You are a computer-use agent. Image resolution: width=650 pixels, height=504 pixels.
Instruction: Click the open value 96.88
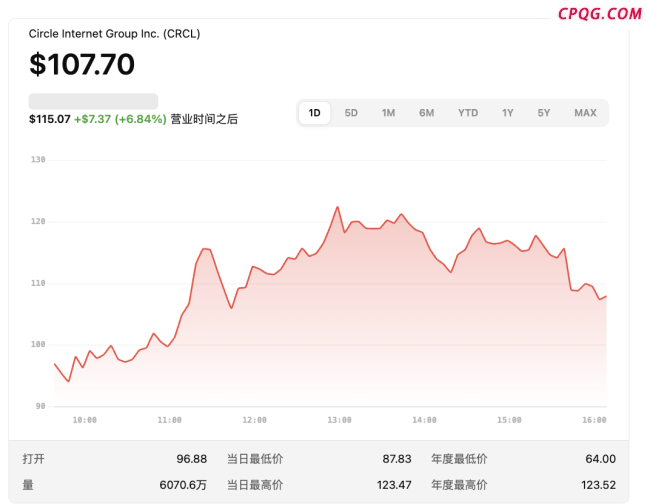[192, 459]
